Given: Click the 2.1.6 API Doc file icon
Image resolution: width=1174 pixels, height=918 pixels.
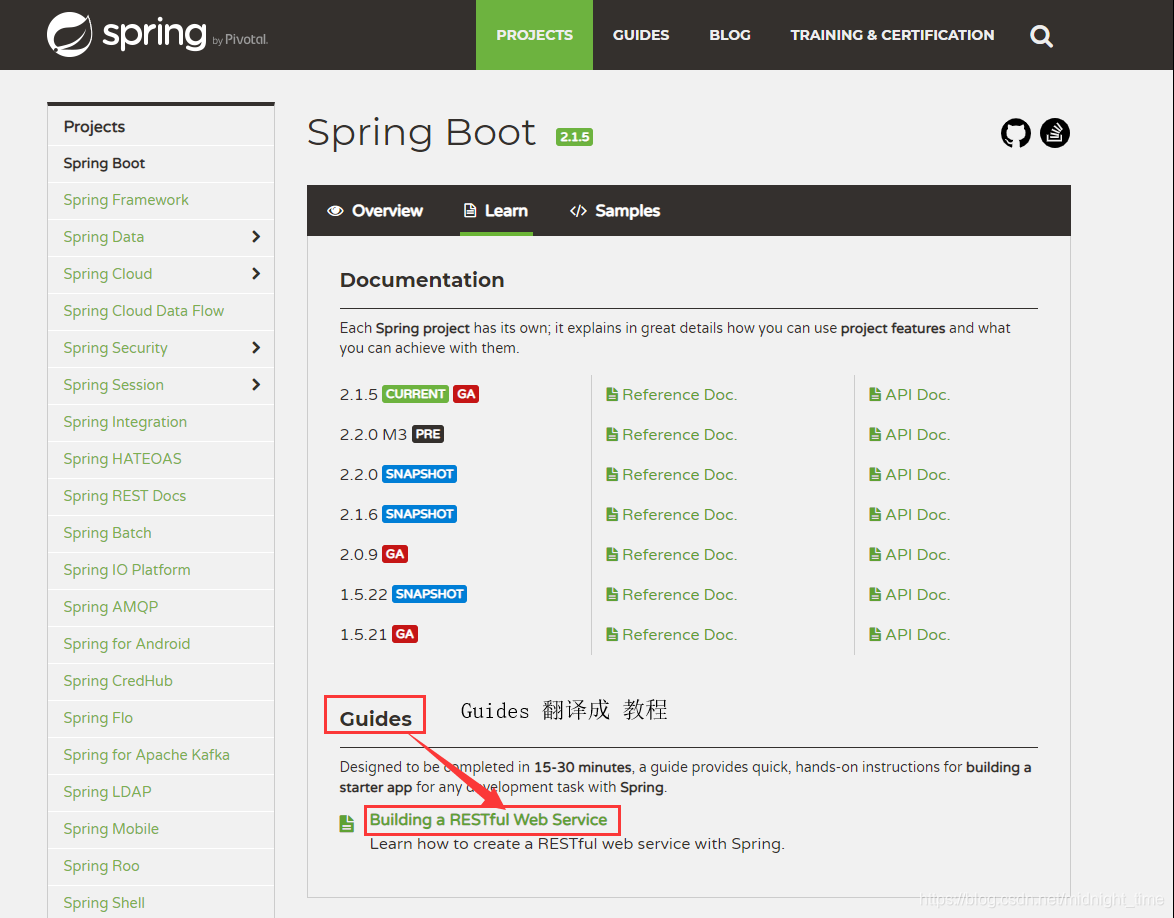Looking at the screenshot, I should tap(875, 514).
